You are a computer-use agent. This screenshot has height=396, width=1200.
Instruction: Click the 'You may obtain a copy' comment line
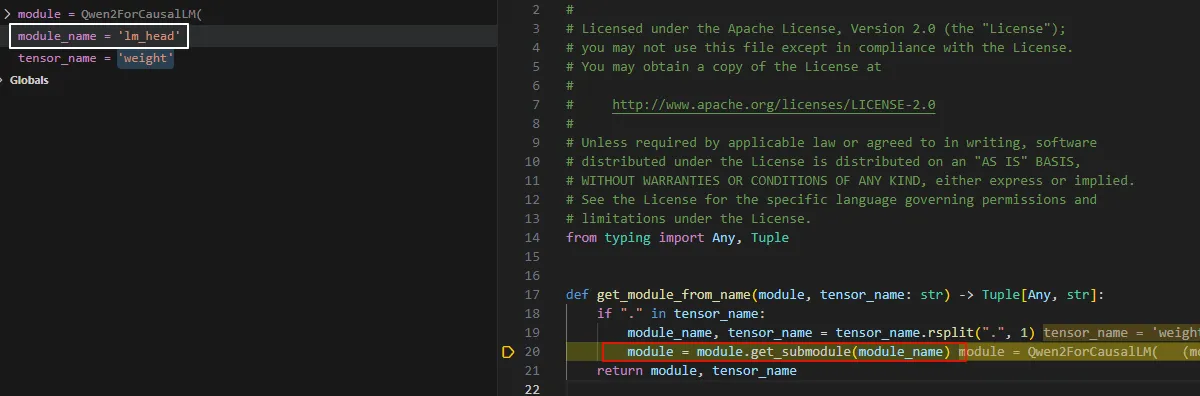724,66
